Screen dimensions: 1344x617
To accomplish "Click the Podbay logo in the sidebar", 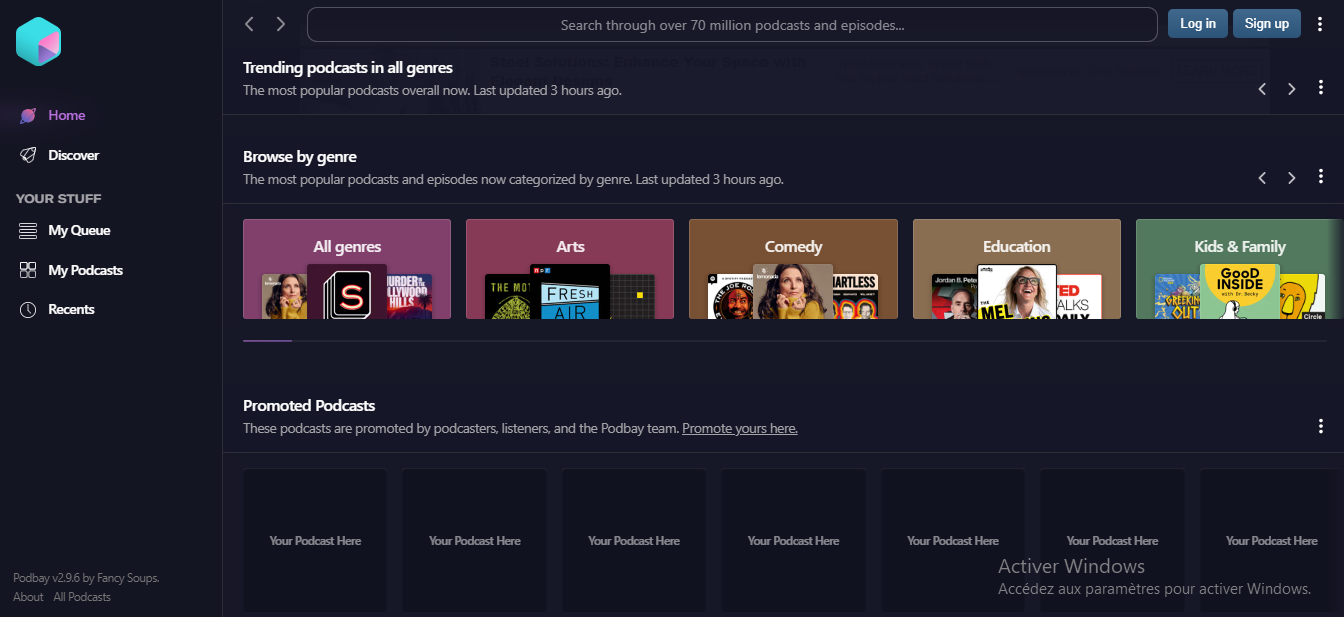I will 39,42.
